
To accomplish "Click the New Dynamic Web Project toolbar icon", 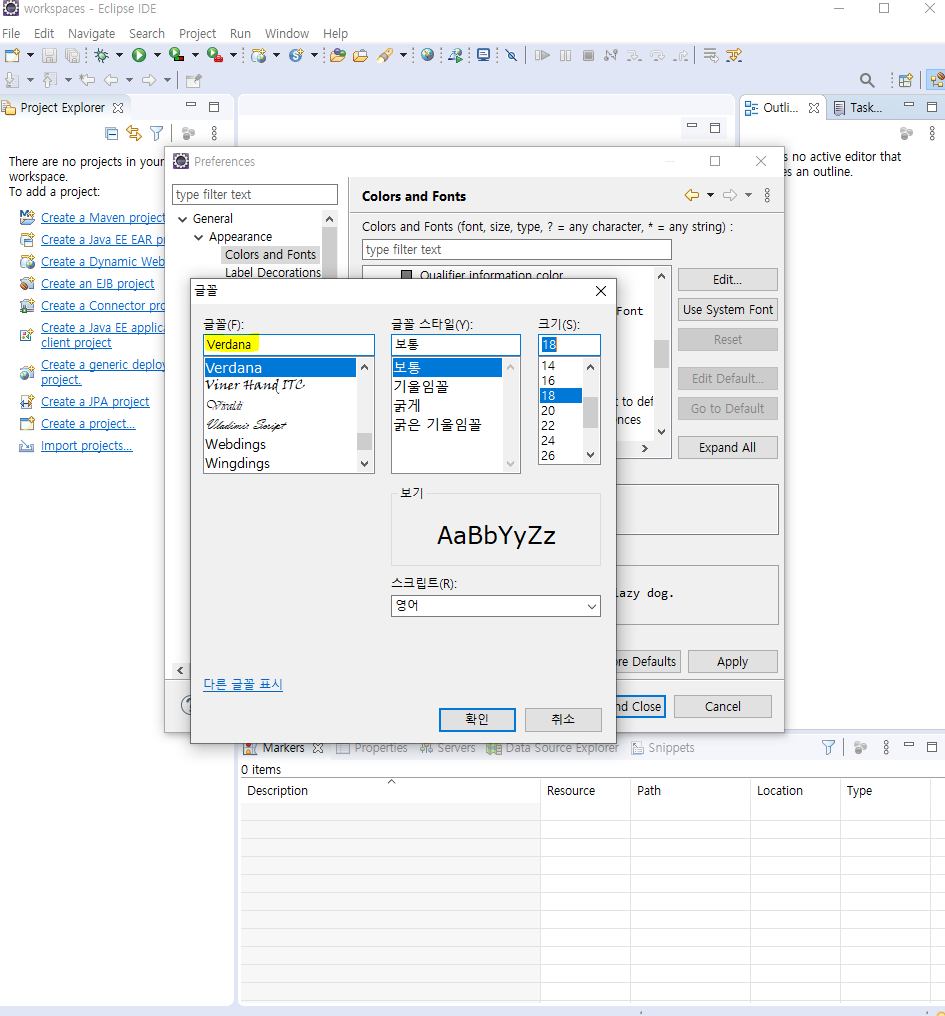I will point(259,56).
